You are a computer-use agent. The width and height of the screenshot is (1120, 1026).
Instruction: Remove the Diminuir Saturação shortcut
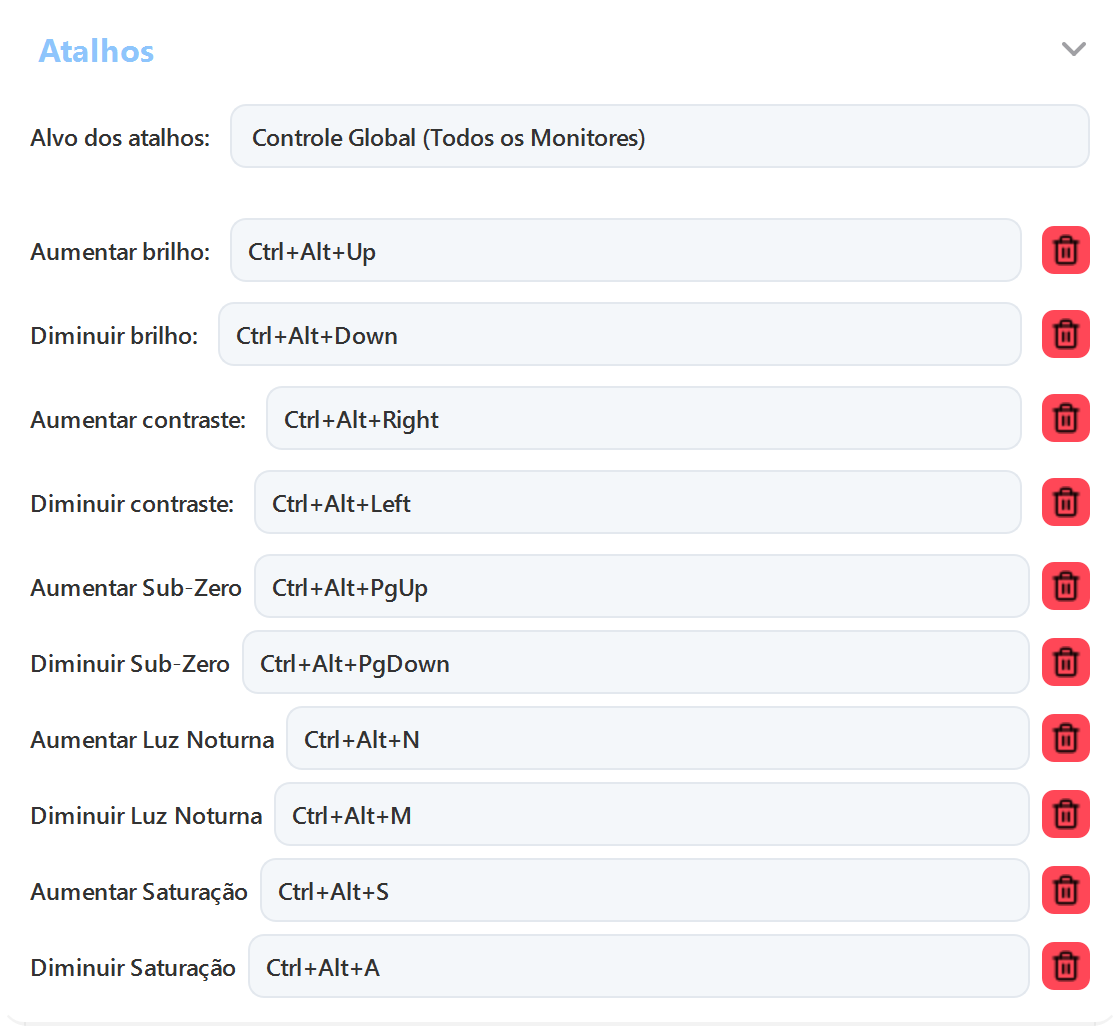click(x=1065, y=966)
